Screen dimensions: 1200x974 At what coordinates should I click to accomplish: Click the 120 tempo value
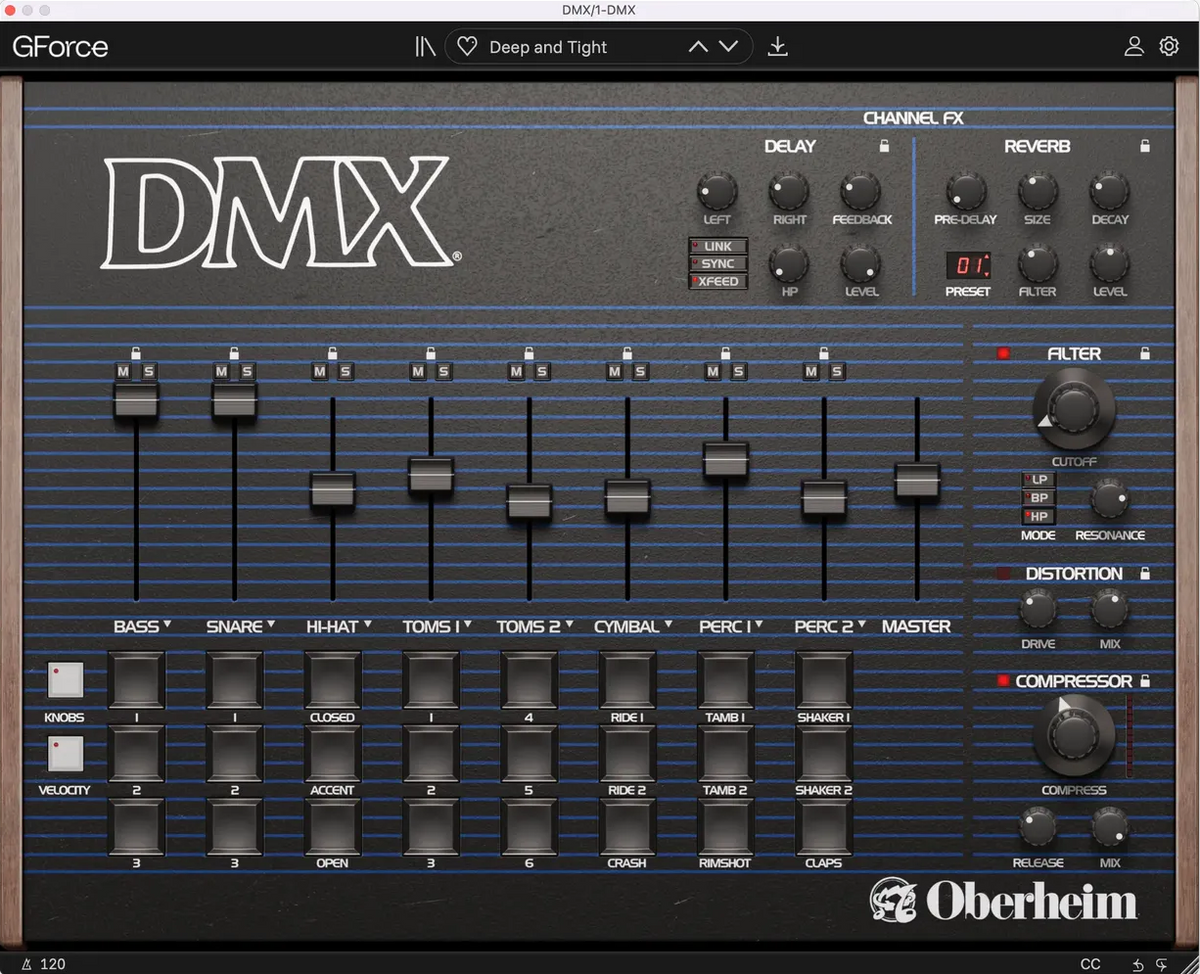tap(53, 965)
